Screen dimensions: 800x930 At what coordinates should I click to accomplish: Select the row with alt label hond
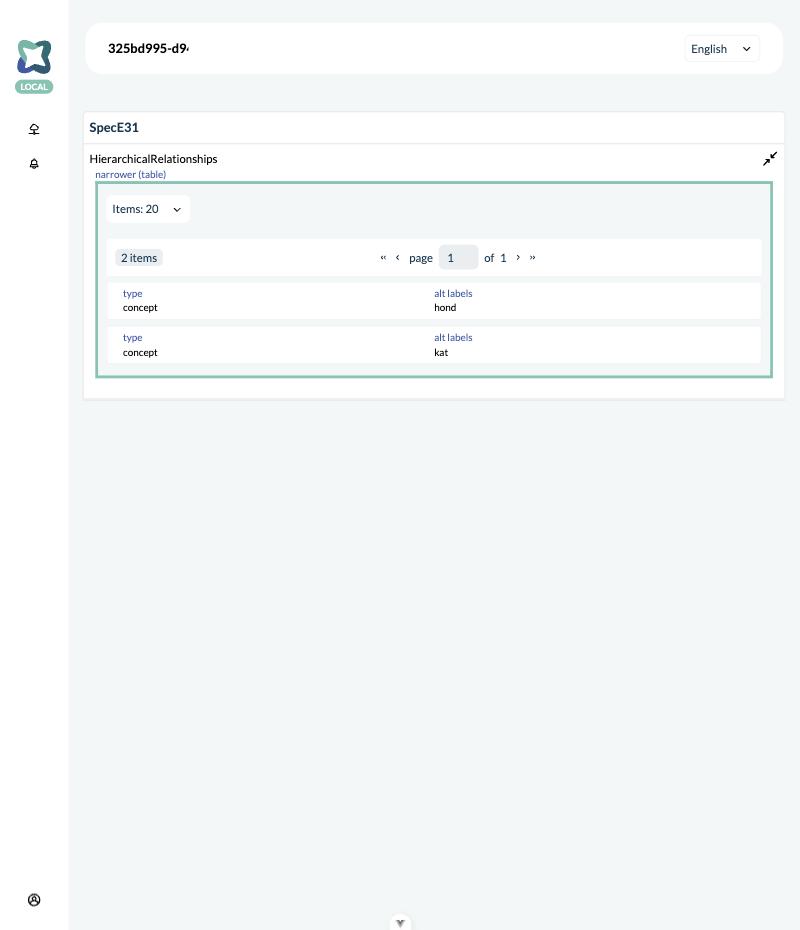click(434, 301)
